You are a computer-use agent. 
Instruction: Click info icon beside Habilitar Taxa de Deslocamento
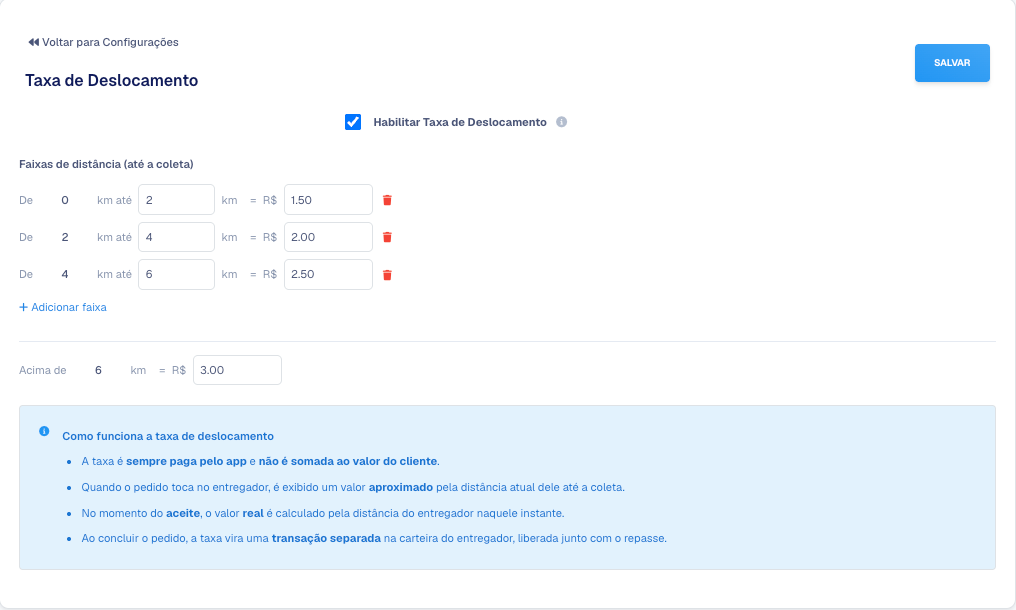[x=562, y=122]
